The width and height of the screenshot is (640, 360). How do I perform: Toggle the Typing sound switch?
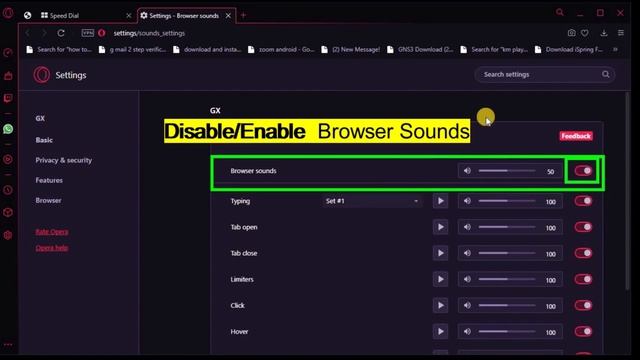tap(583, 201)
